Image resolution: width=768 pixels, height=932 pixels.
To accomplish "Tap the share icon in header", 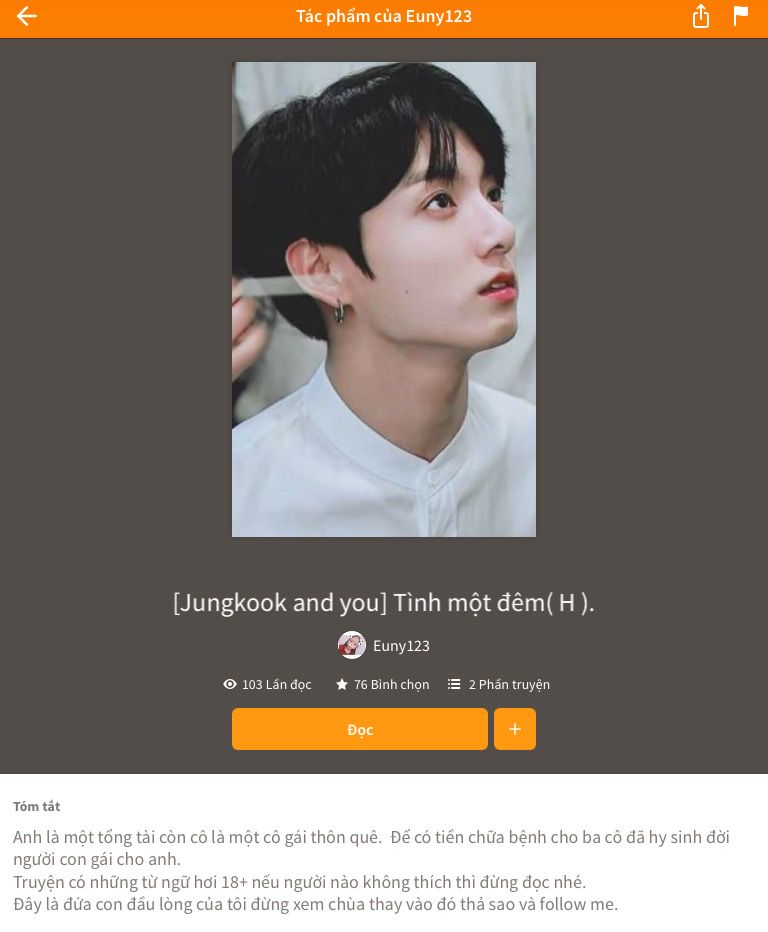I will 701,16.
